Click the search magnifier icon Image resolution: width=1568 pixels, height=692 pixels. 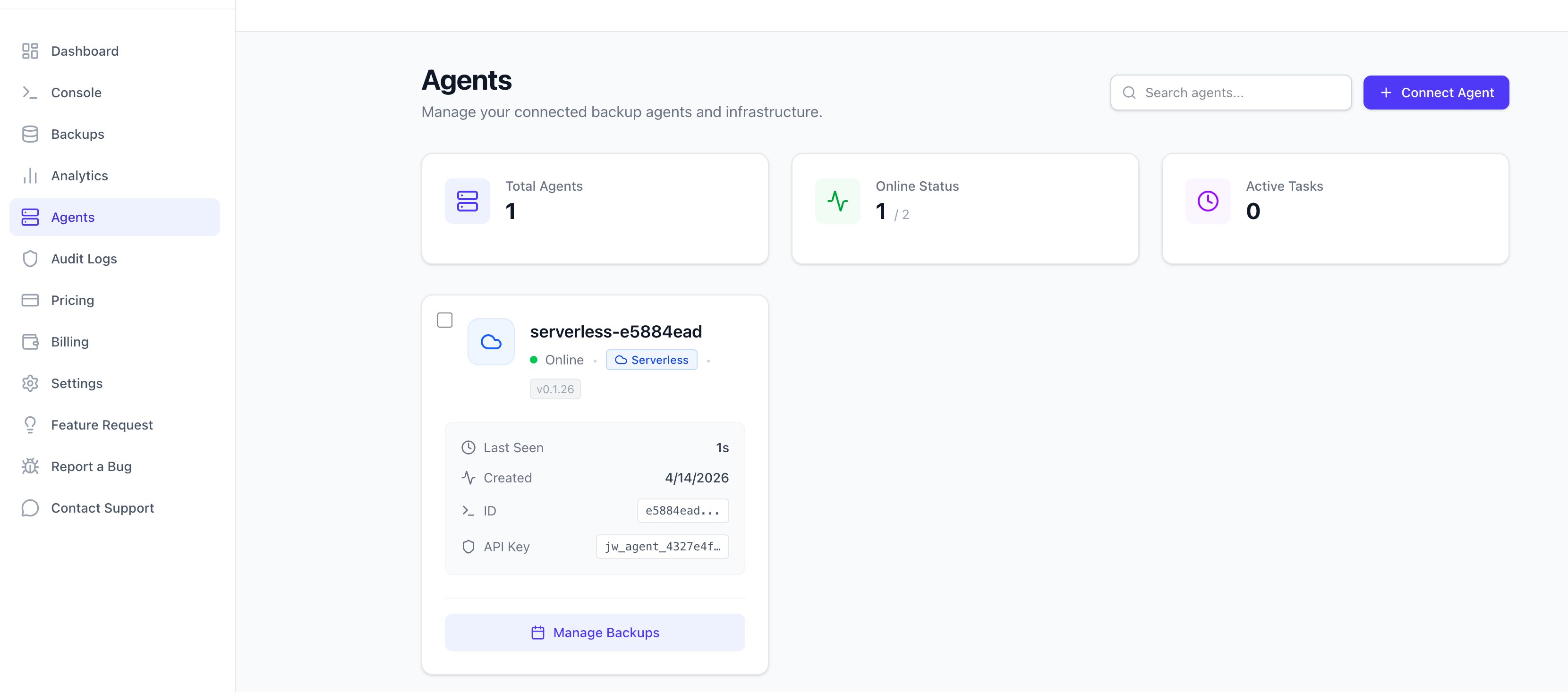[1129, 93]
